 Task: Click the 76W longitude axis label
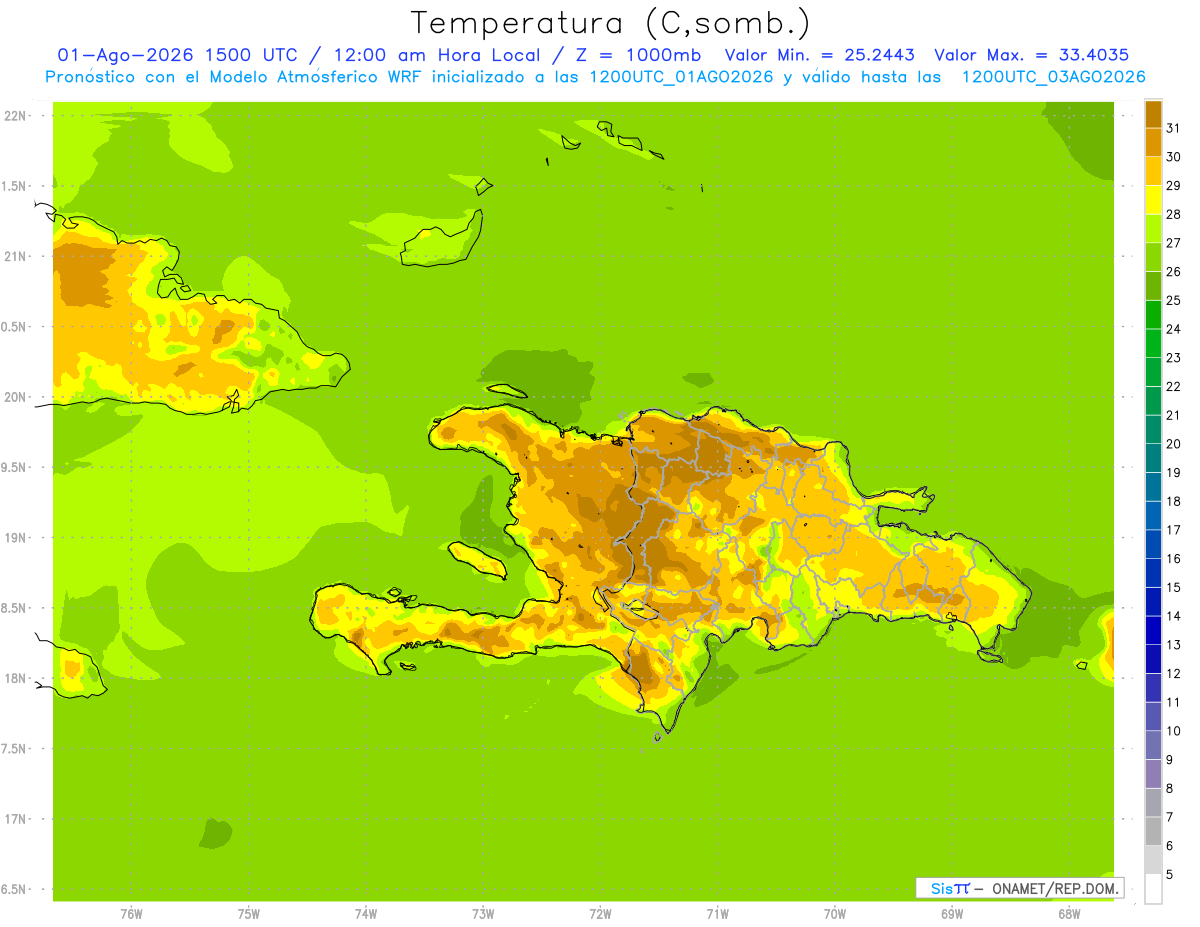[x=131, y=913]
